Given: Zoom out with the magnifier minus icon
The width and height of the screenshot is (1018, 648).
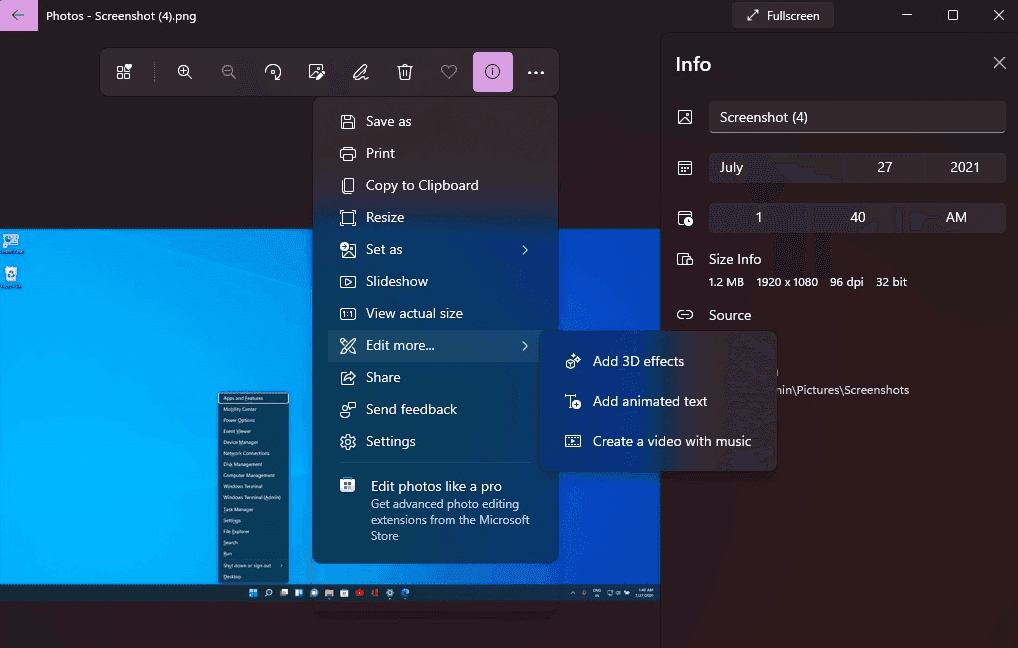Looking at the screenshot, I should (229, 72).
